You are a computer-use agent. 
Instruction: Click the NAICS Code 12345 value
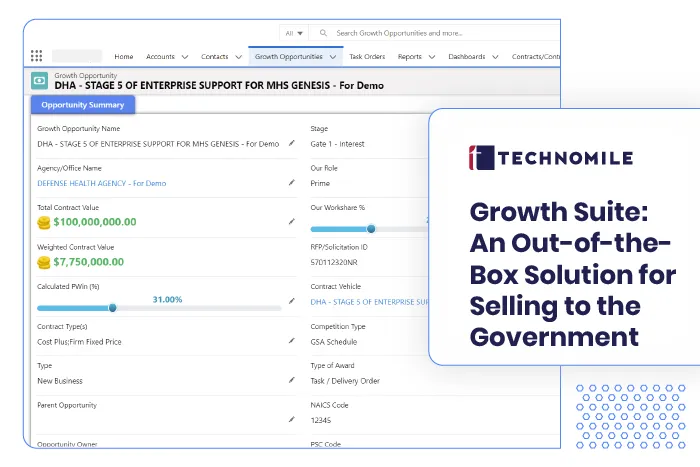click(x=321, y=420)
